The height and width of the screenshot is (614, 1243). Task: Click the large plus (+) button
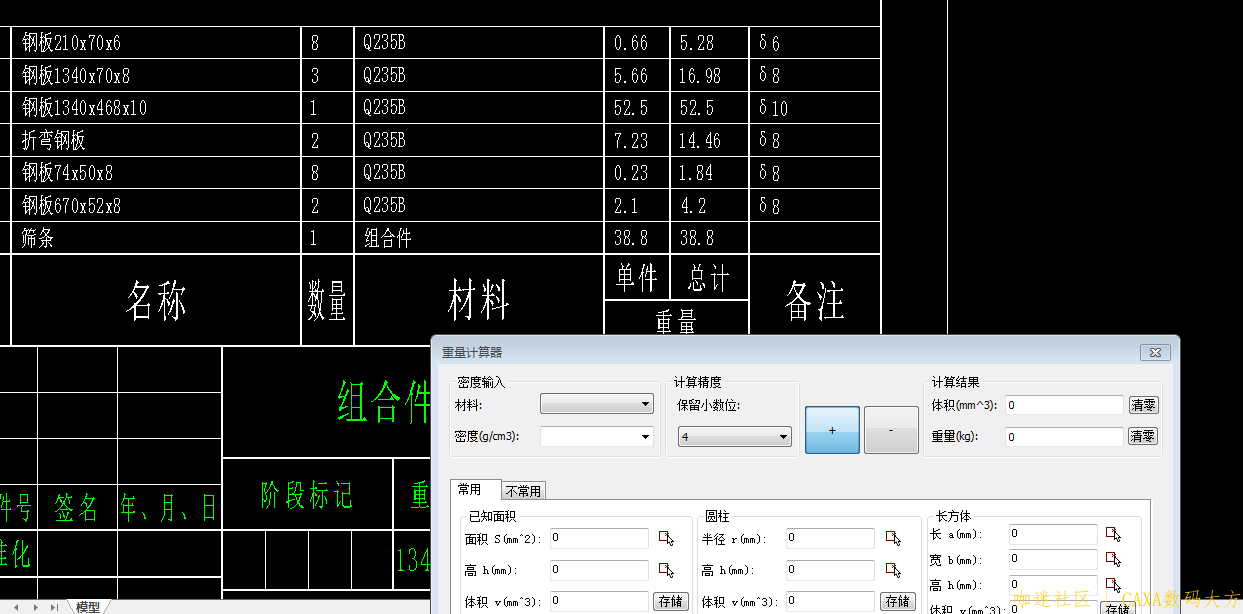[832, 430]
